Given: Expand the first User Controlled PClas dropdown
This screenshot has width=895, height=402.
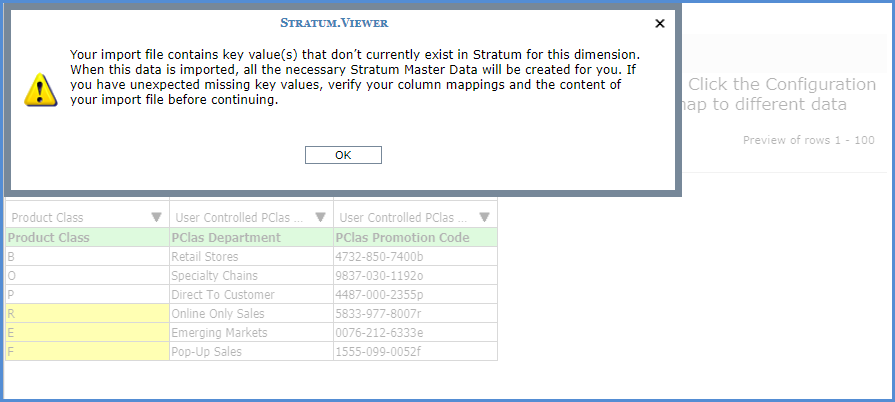Looking at the screenshot, I should (x=320, y=218).
